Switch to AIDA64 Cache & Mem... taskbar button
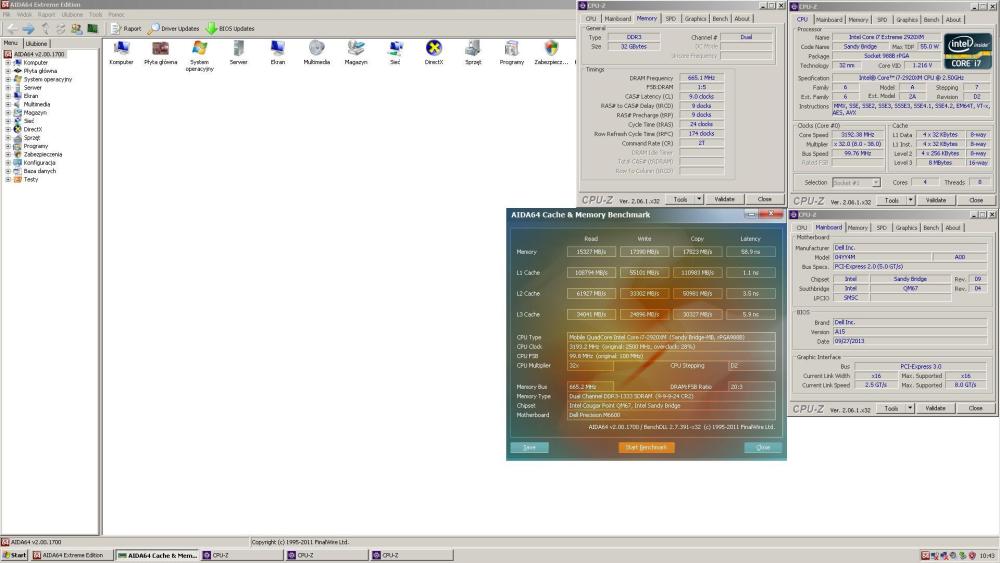 158,555
